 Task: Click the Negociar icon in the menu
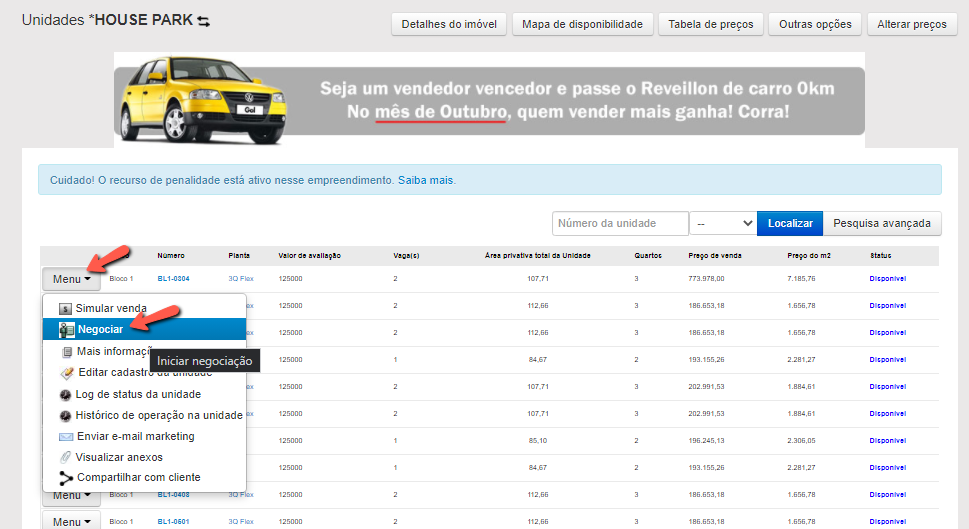67,330
